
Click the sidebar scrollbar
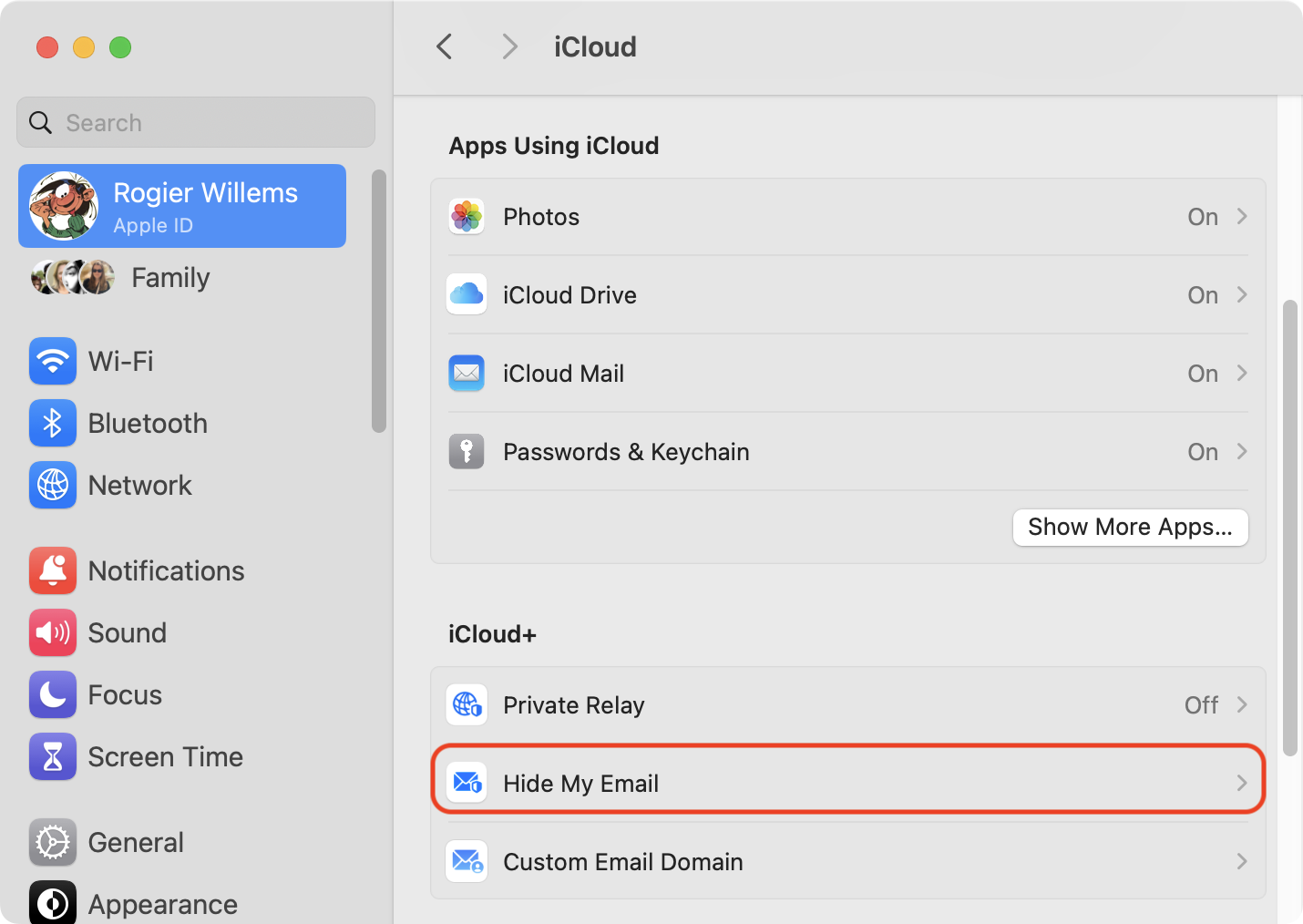(379, 301)
